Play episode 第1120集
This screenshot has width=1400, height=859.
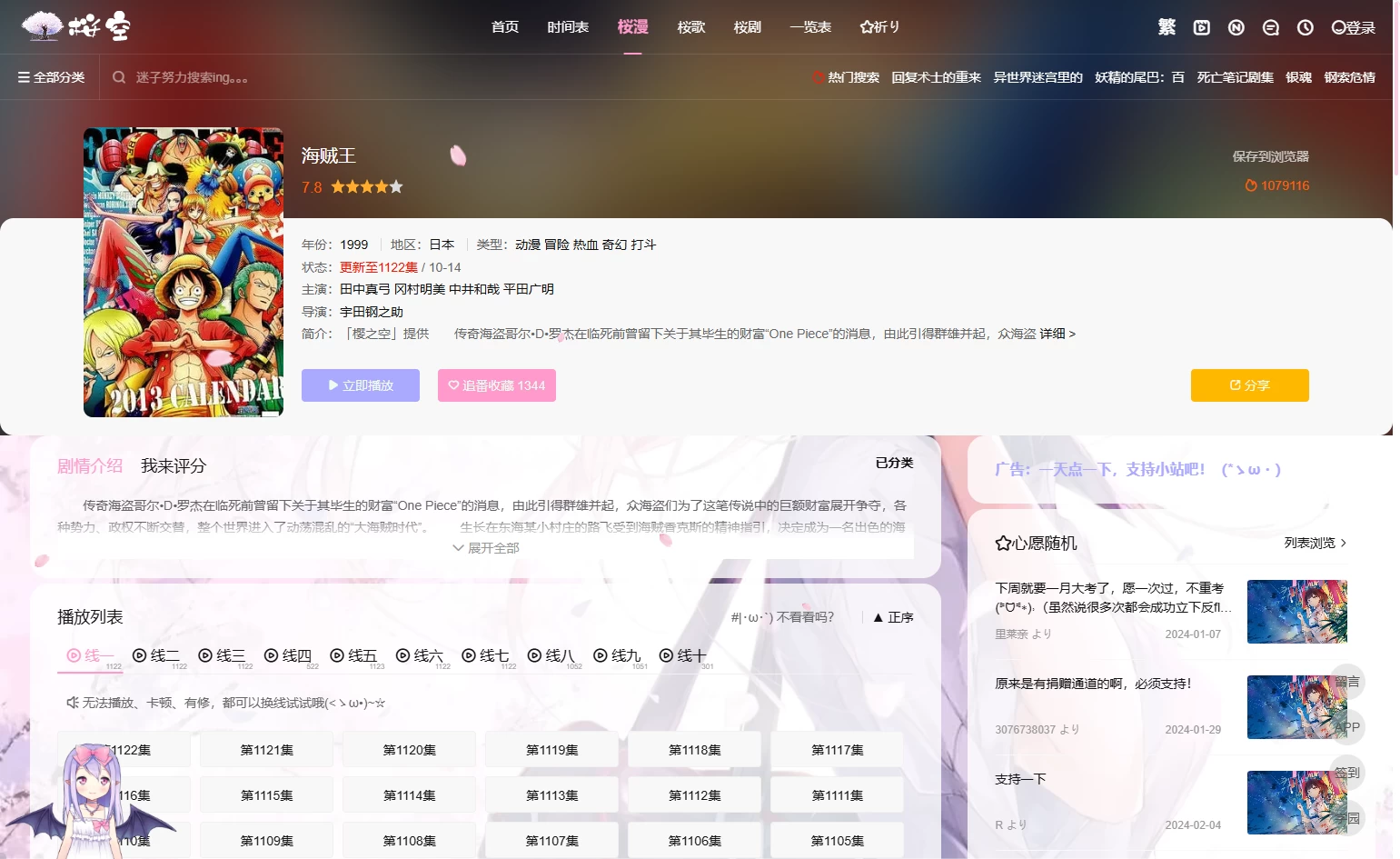coord(410,750)
